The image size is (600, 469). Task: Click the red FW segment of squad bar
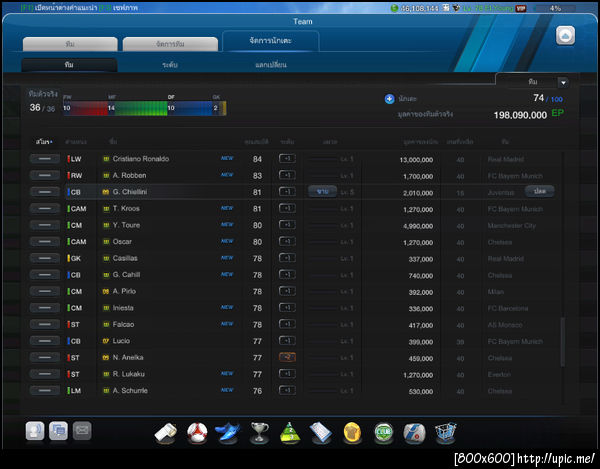(86, 108)
